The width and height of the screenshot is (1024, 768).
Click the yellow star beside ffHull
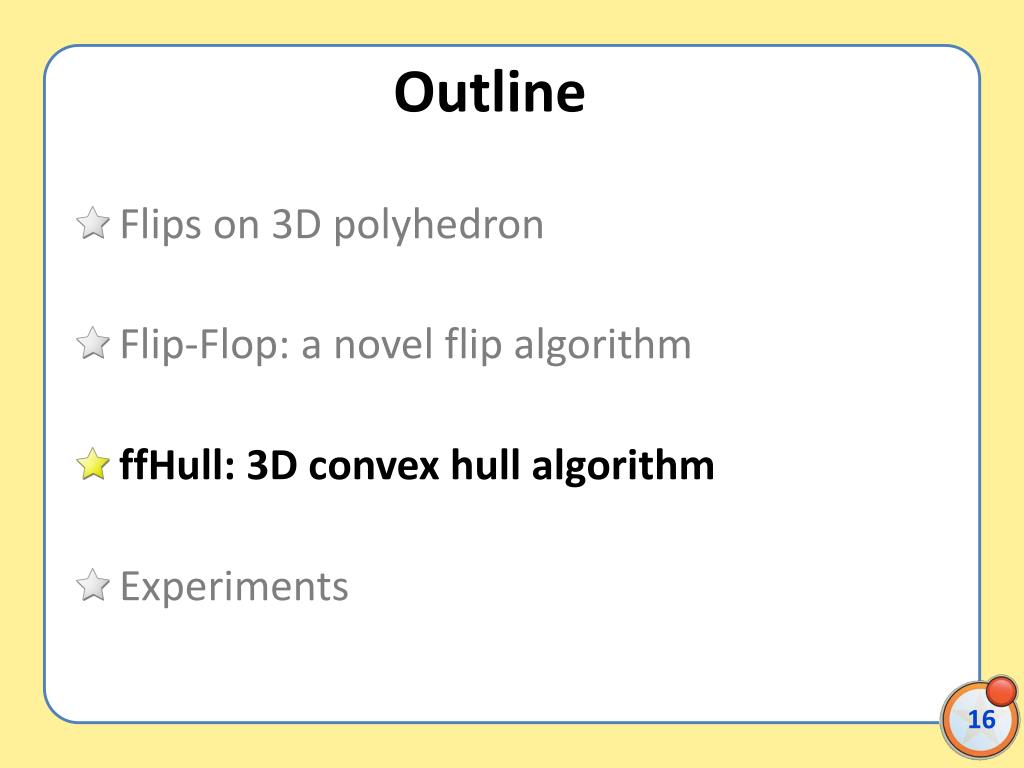(x=93, y=464)
